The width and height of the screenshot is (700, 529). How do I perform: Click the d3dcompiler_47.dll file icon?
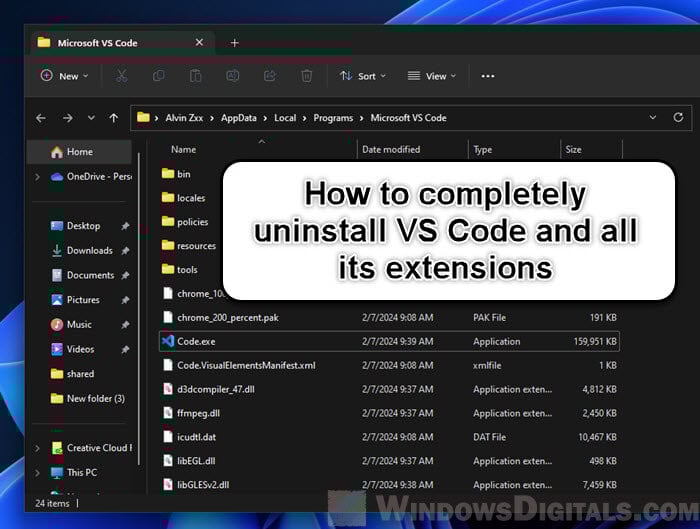pos(168,389)
